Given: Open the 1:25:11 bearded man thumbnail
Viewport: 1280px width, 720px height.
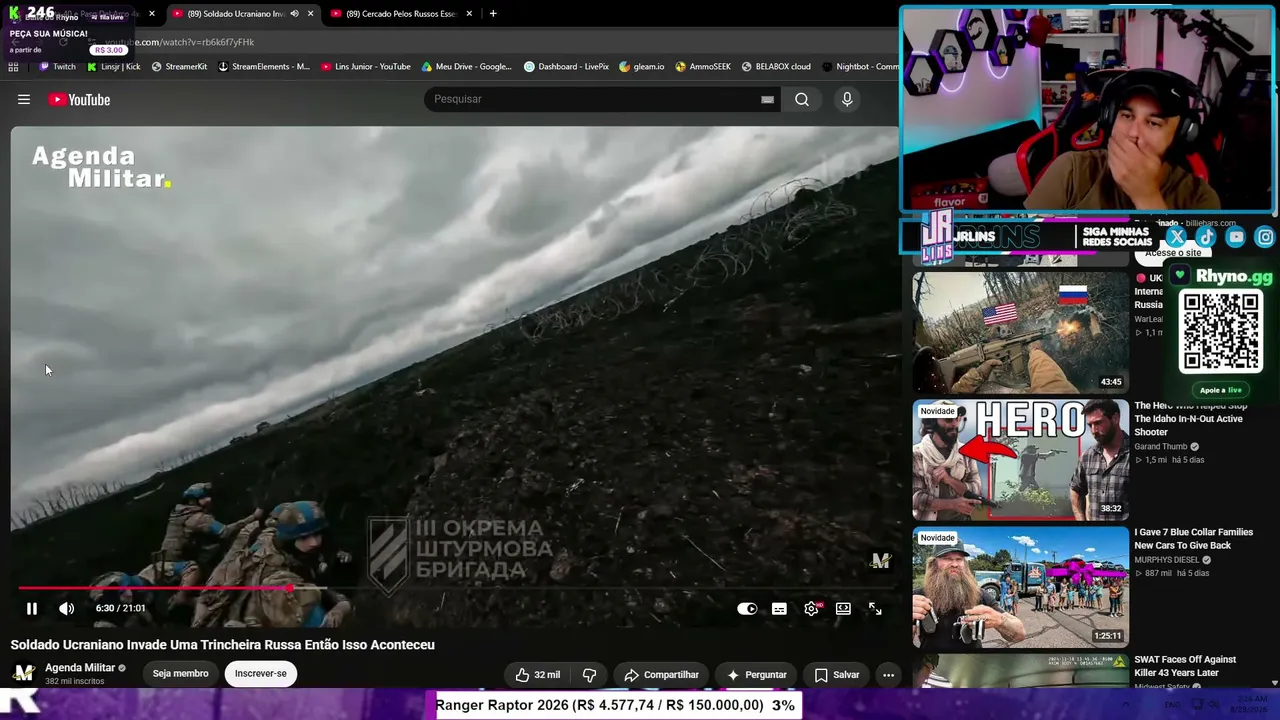Looking at the screenshot, I should [x=1021, y=587].
